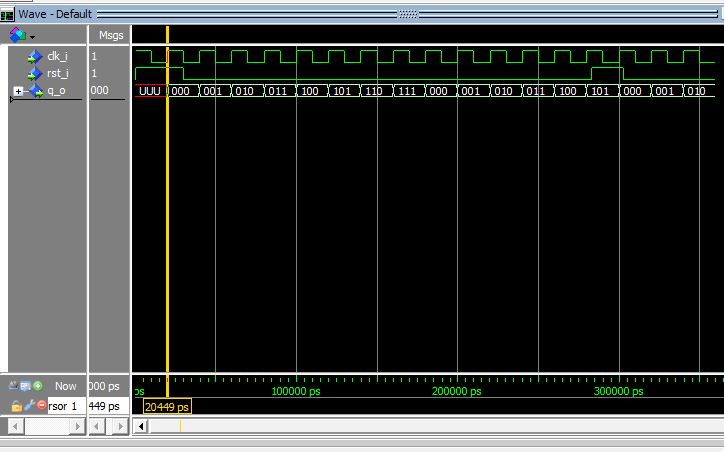Click the Wave - Default title text
The height and width of the screenshot is (452, 724).
55,14
